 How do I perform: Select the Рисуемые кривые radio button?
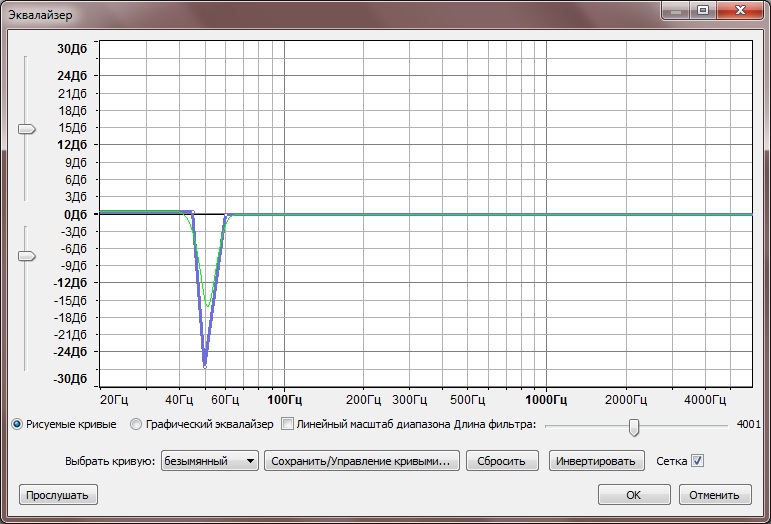pos(17,424)
